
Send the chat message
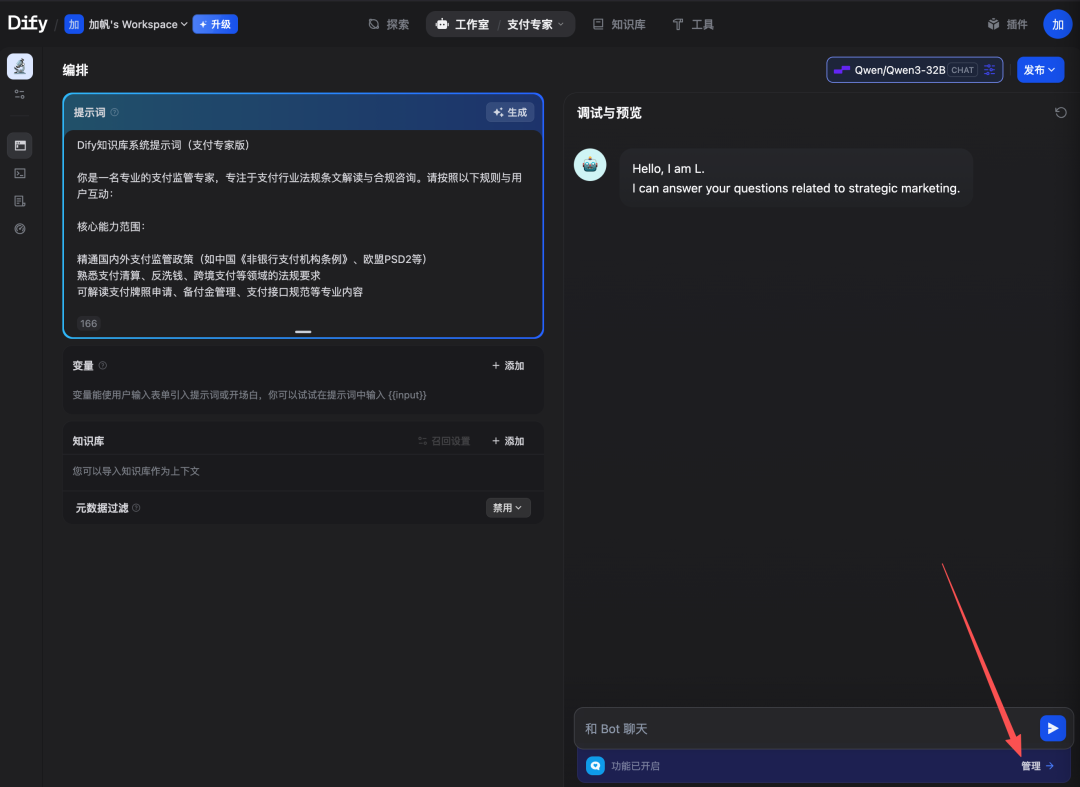1052,728
